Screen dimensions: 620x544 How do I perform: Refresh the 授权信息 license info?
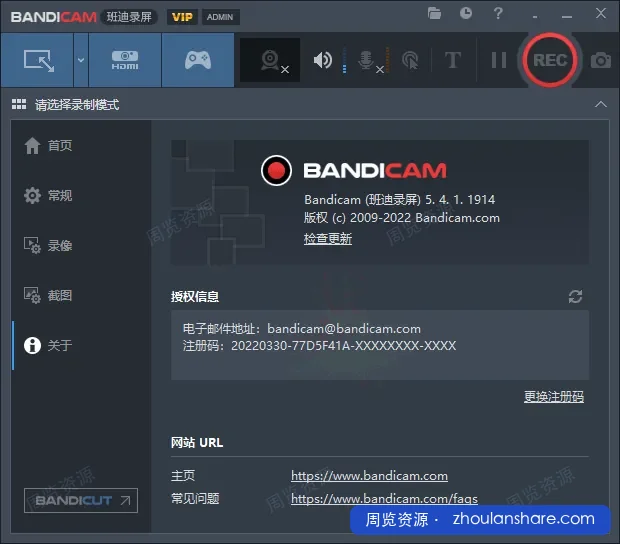575,297
